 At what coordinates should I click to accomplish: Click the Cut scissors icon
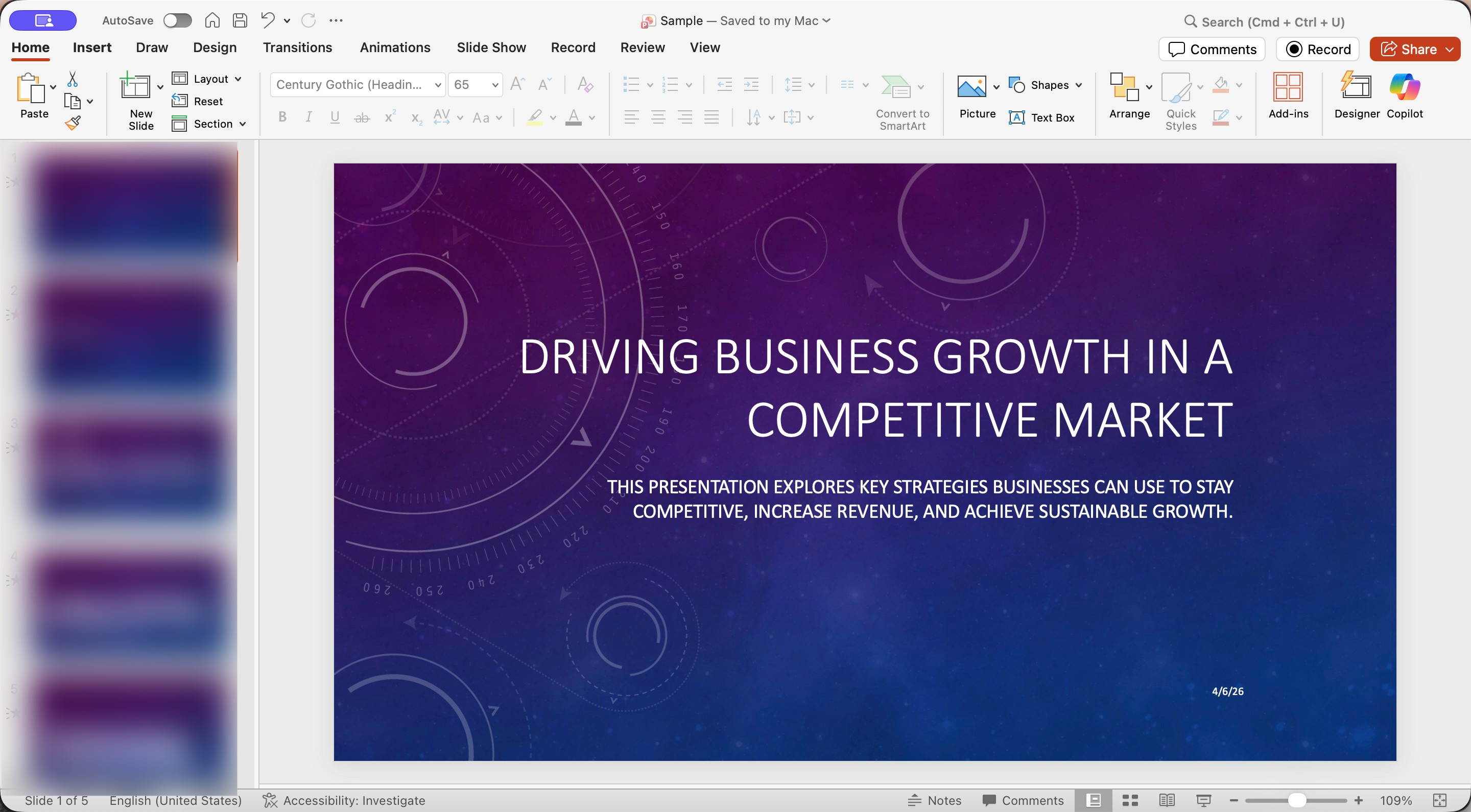tap(73, 79)
